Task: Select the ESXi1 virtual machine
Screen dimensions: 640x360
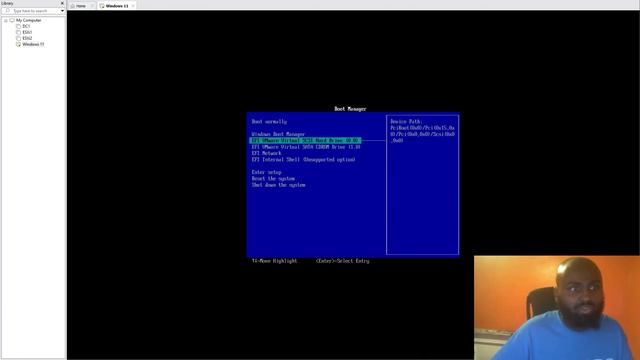Action: [27, 32]
